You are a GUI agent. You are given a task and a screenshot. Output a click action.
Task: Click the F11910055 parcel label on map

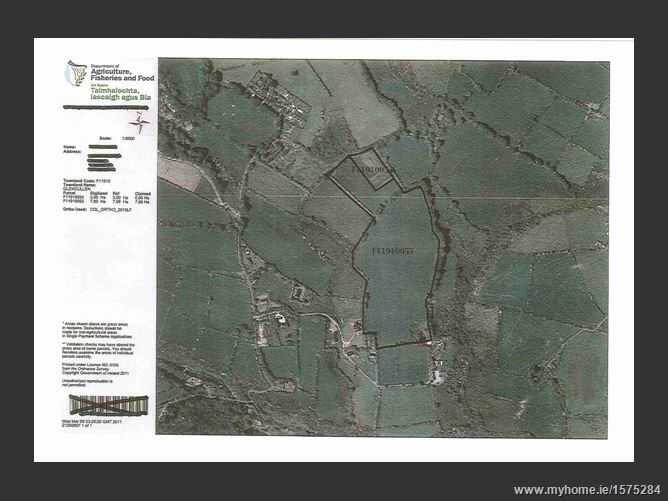tap(392, 246)
